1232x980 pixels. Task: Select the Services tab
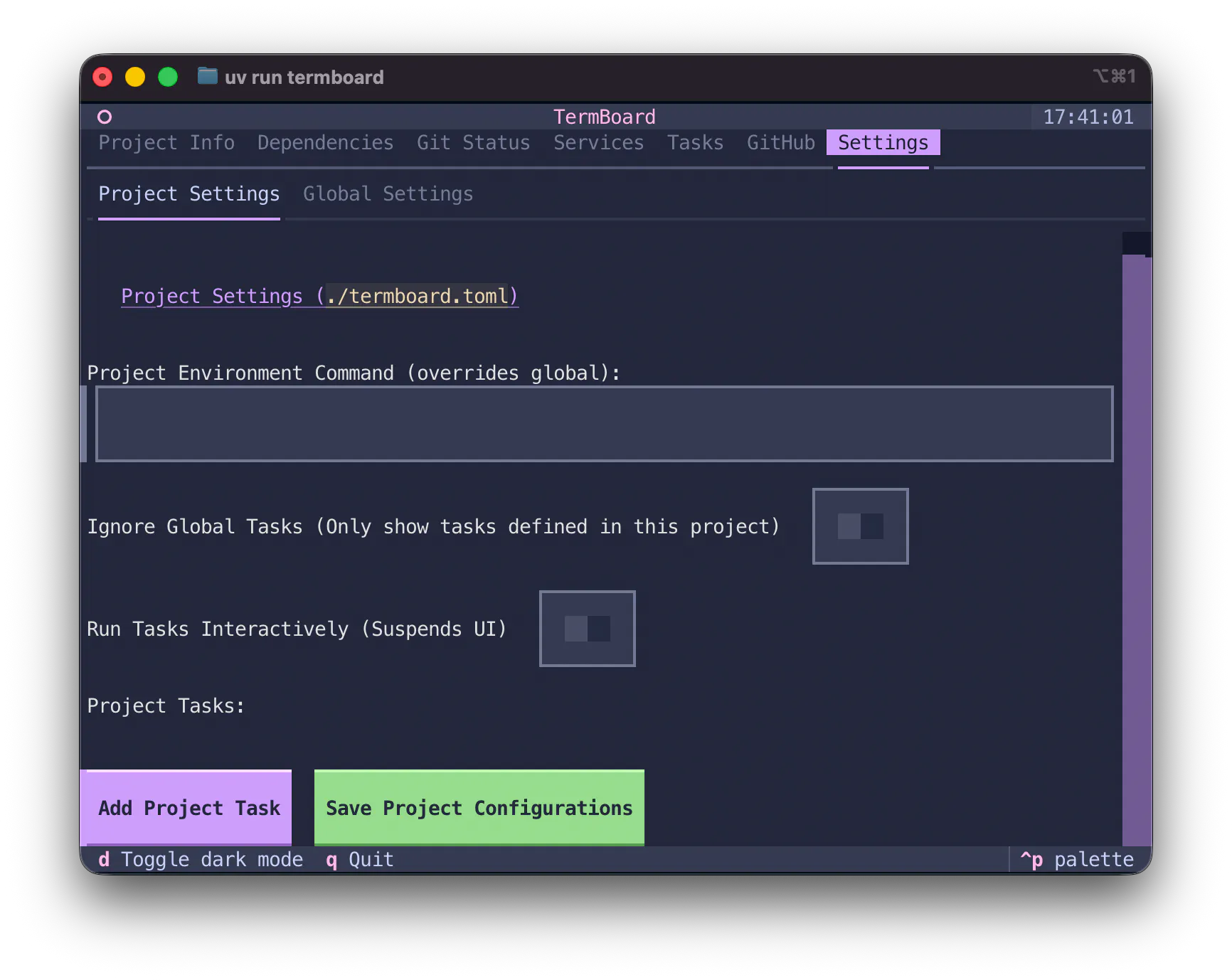coord(598,142)
